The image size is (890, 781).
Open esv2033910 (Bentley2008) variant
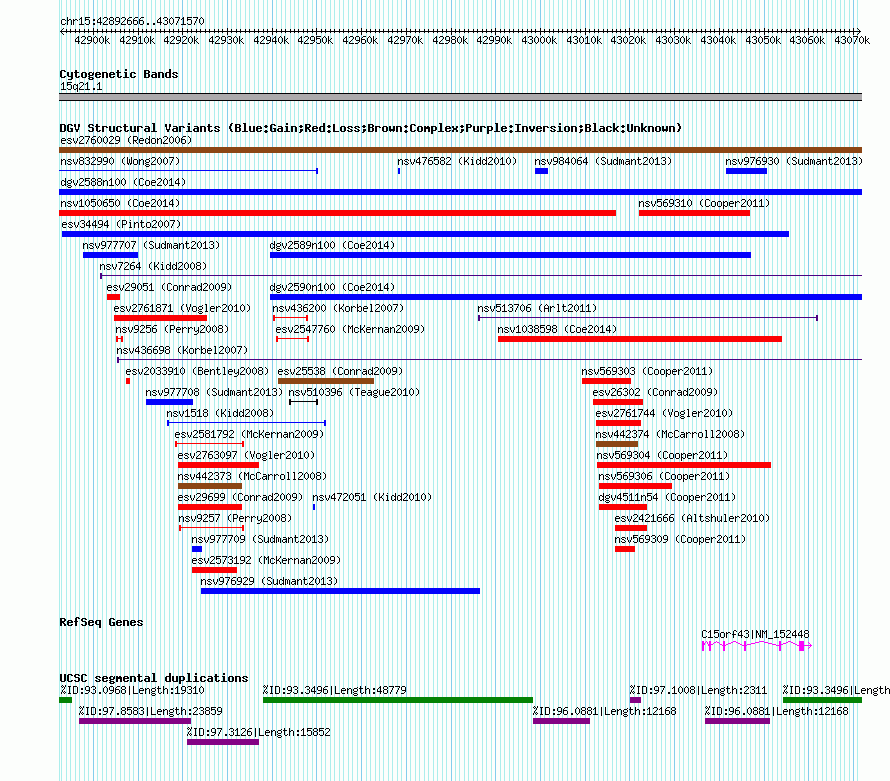pos(197,371)
